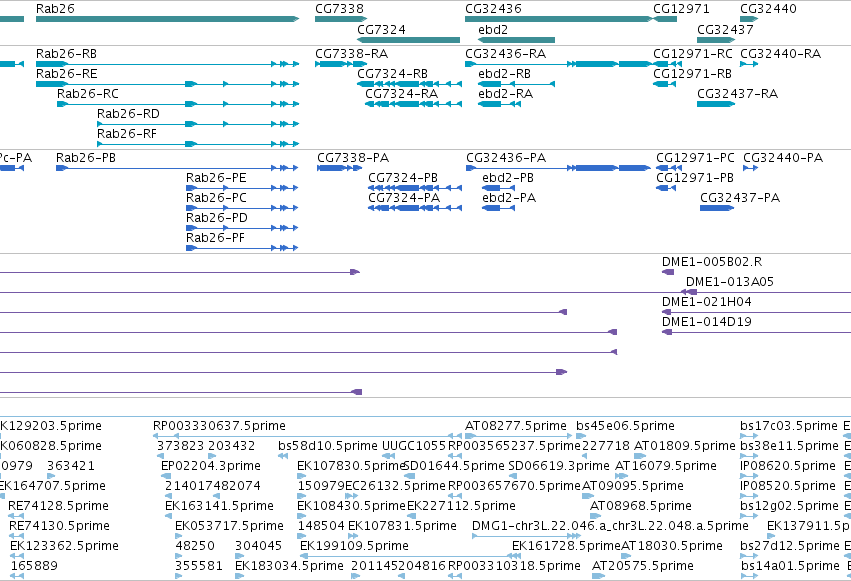Select transcript CG7338-RA
851x581 pixels.
(x=352, y=54)
